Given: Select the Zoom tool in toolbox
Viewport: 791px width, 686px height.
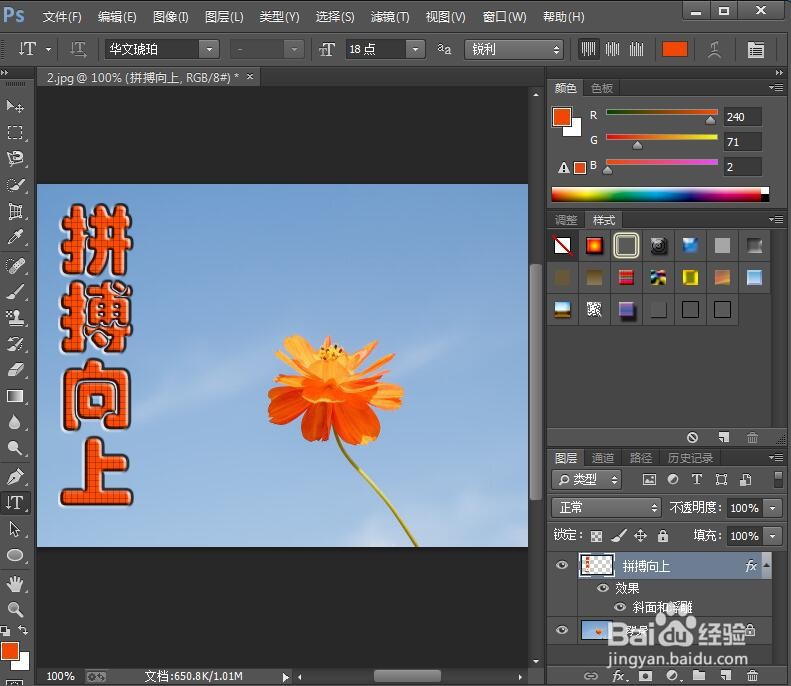Looking at the screenshot, I should pyautogui.click(x=15, y=609).
